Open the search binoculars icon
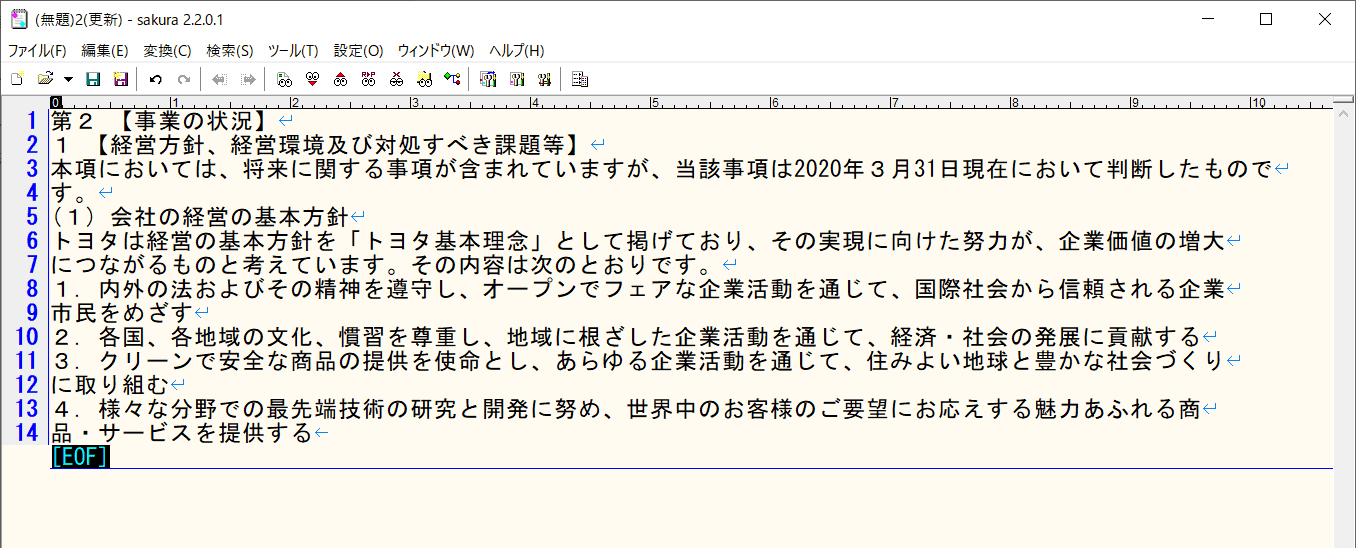The image size is (1356, 548). pyautogui.click(x=284, y=79)
